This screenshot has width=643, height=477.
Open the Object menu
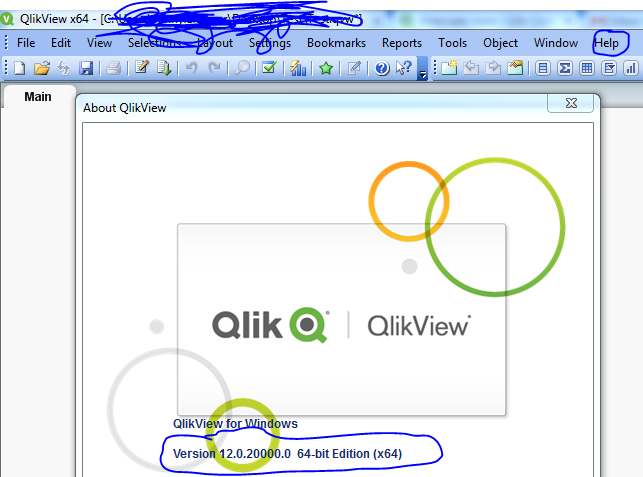point(500,43)
